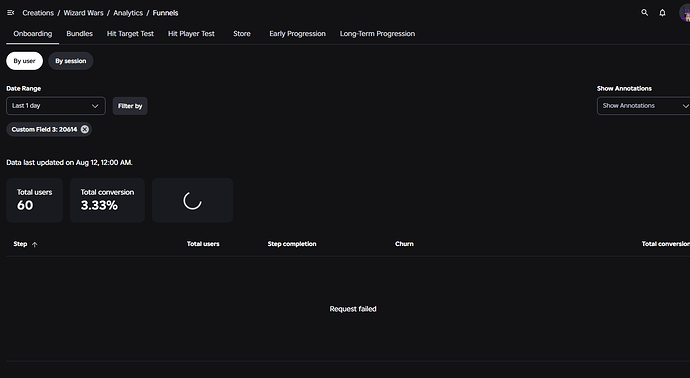This screenshot has height=378, width=690.
Task: Click the Date Range label
Action: pos(23,88)
